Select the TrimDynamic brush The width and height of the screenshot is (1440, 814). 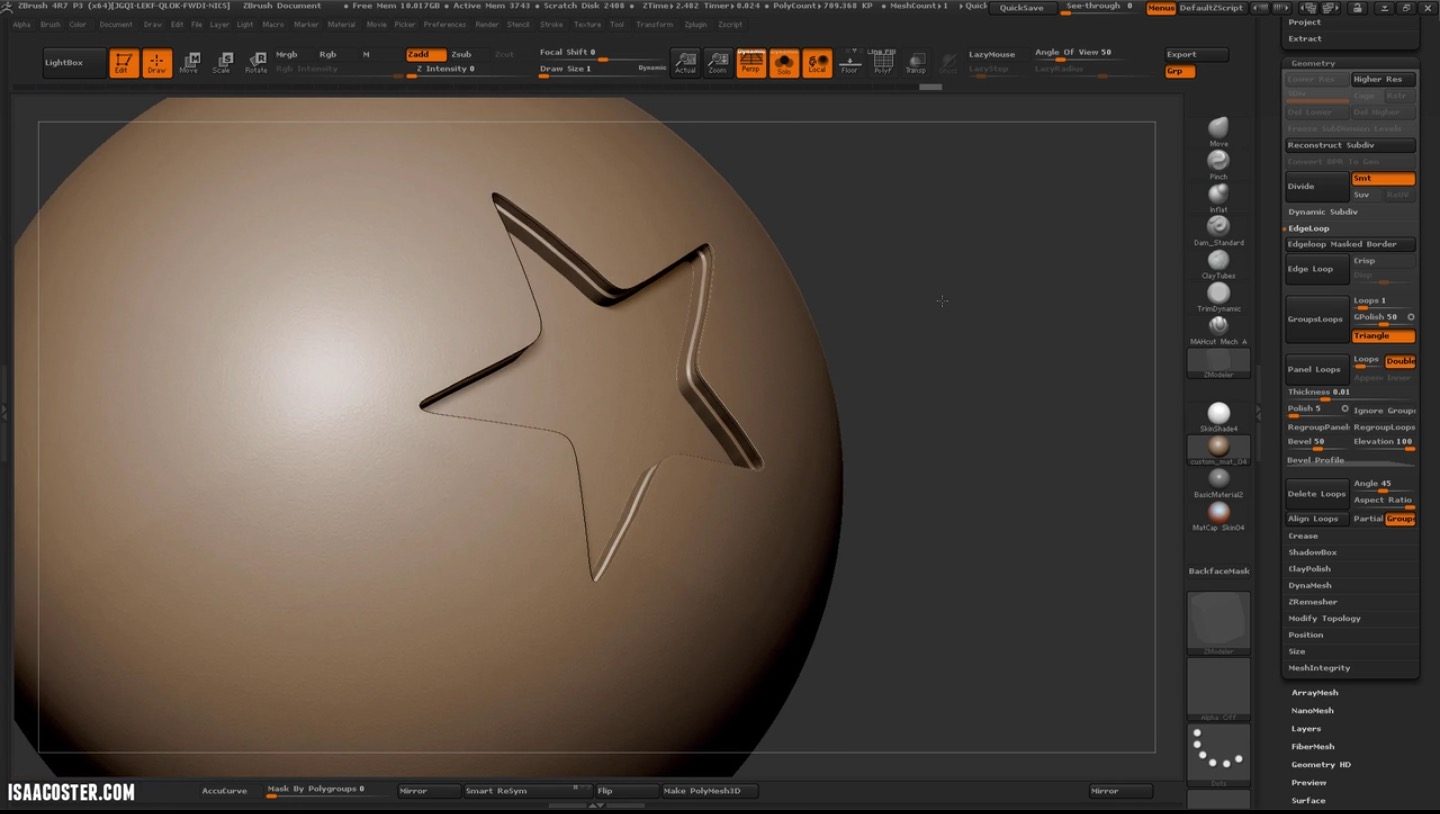click(x=1218, y=296)
